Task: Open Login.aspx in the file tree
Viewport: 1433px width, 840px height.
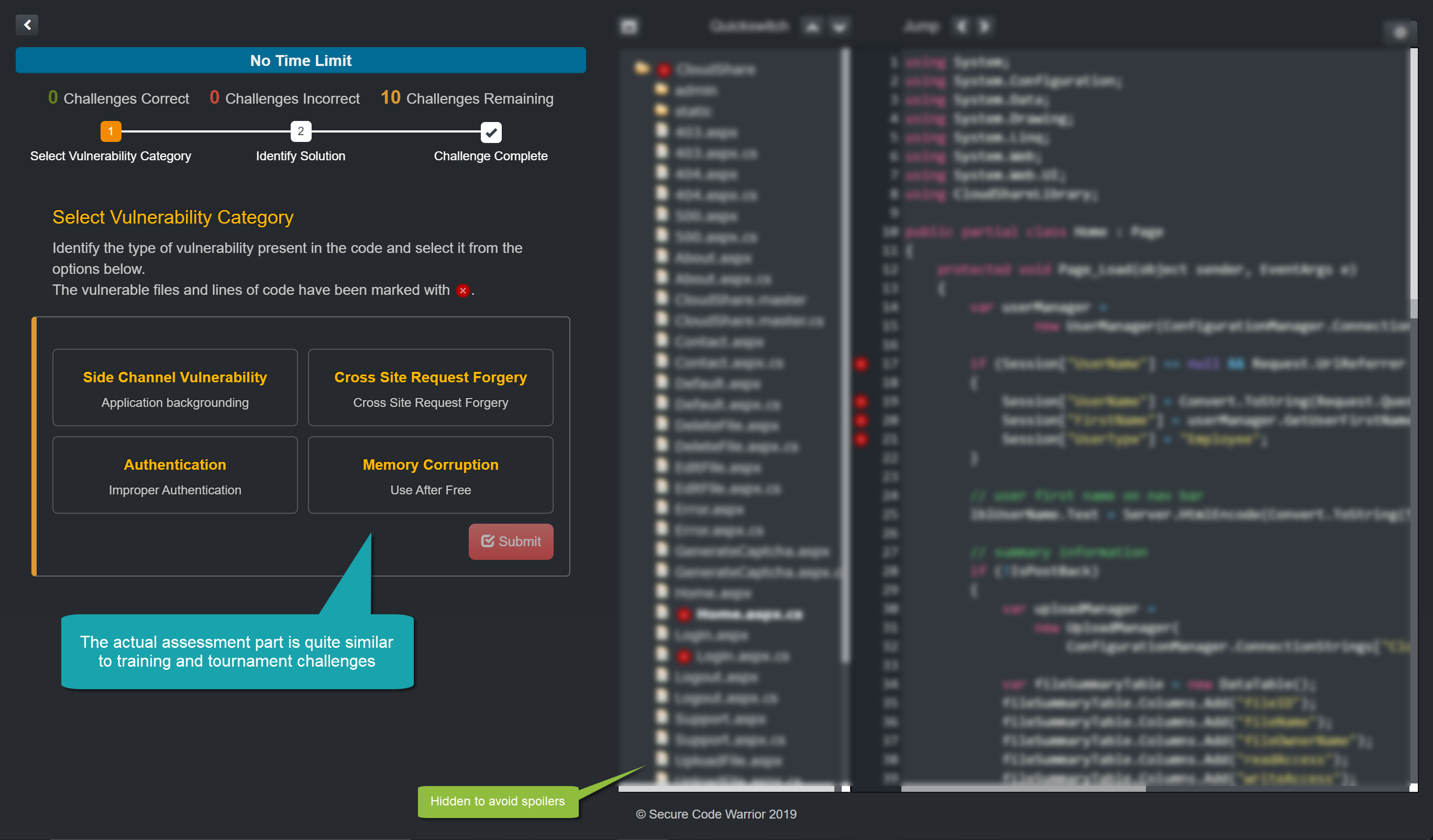Action: pos(711,635)
